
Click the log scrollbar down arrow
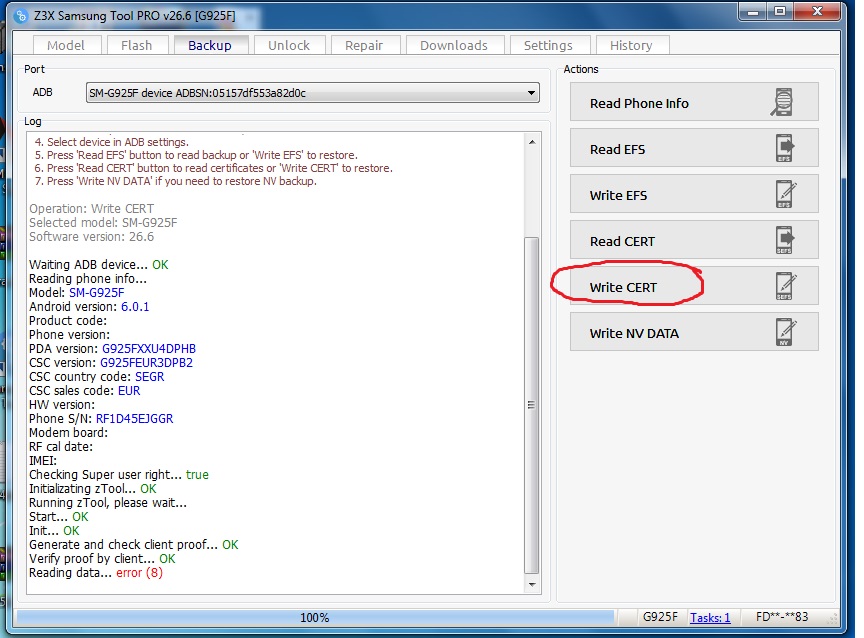(x=532, y=585)
